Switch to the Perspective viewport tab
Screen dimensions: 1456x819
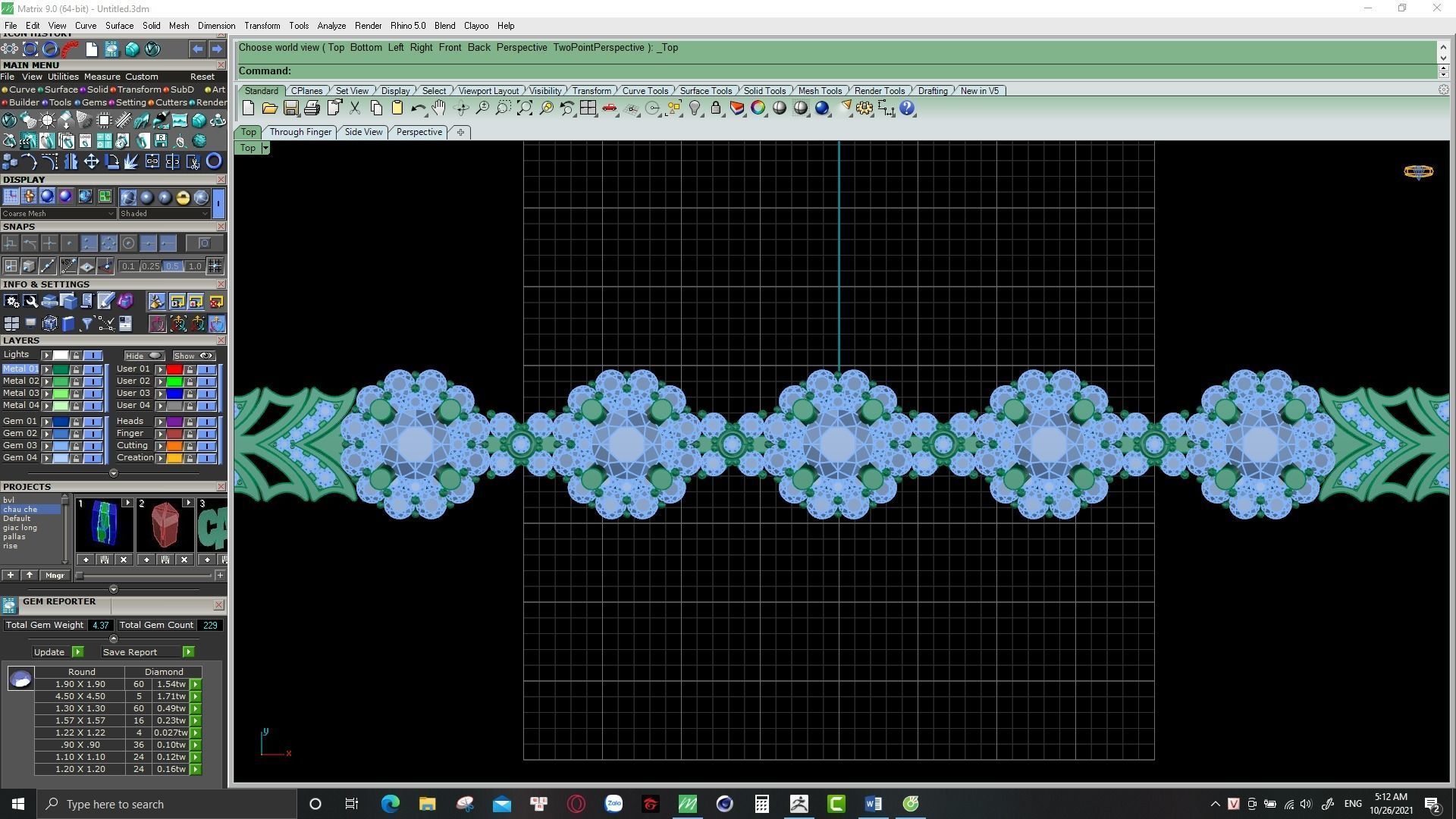pyautogui.click(x=419, y=132)
